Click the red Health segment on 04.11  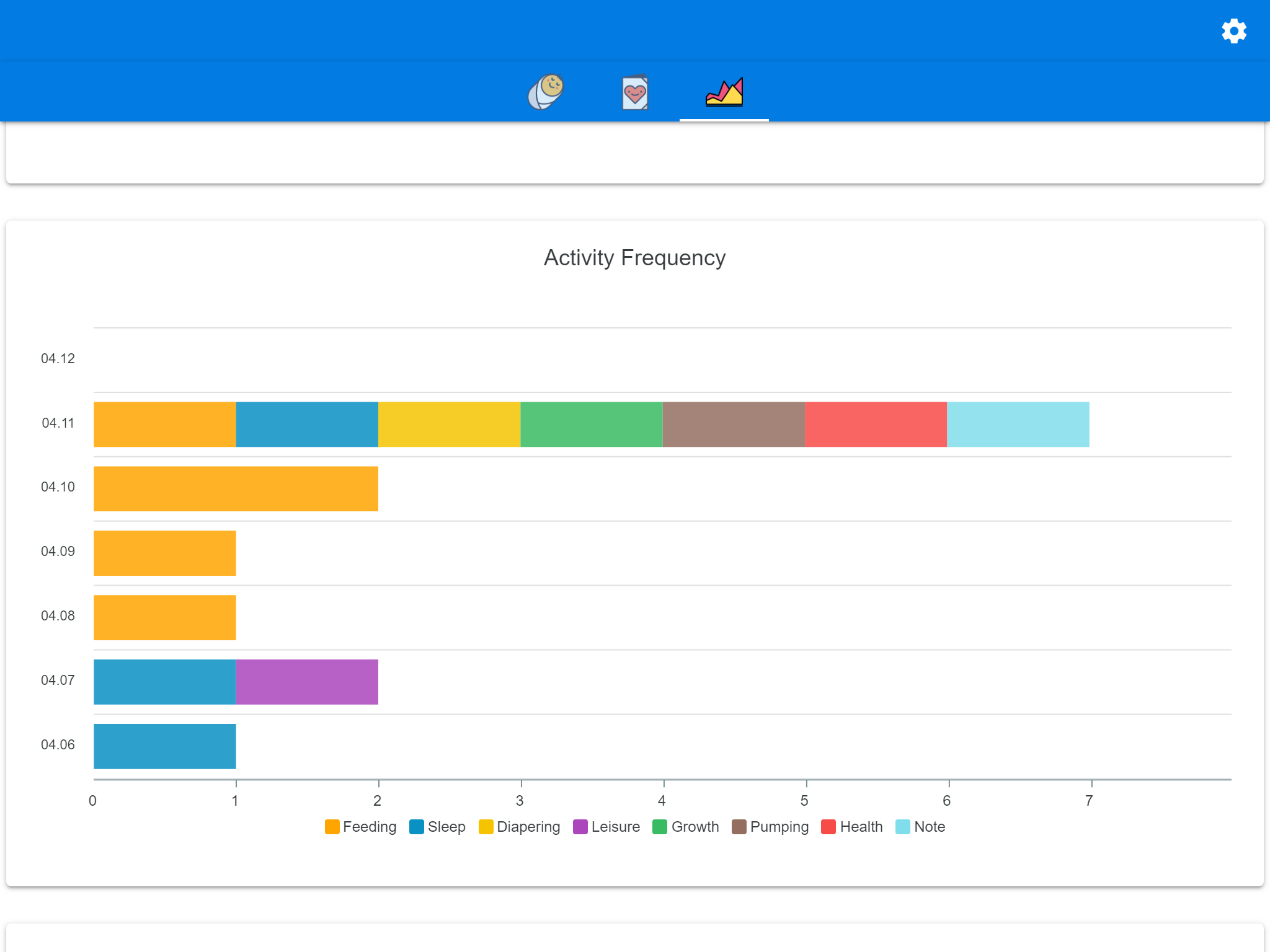[x=876, y=424]
